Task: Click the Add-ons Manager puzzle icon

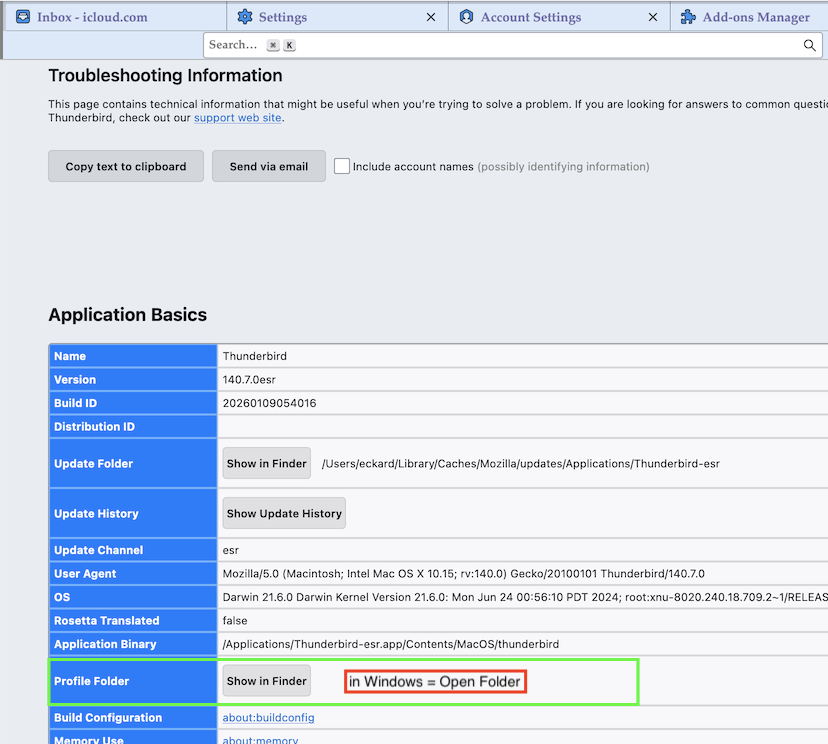Action: pyautogui.click(x=688, y=17)
